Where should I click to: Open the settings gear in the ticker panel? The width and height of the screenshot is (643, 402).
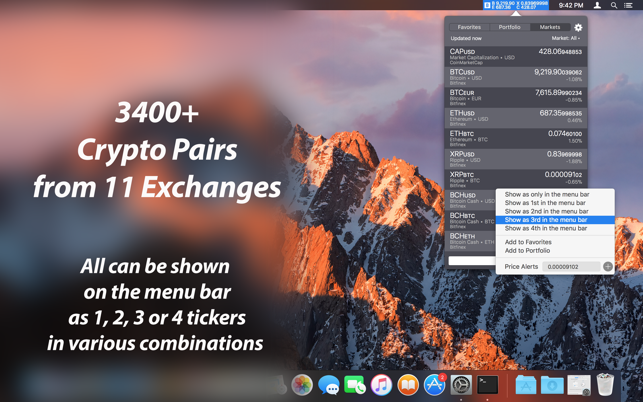click(578, 27)
